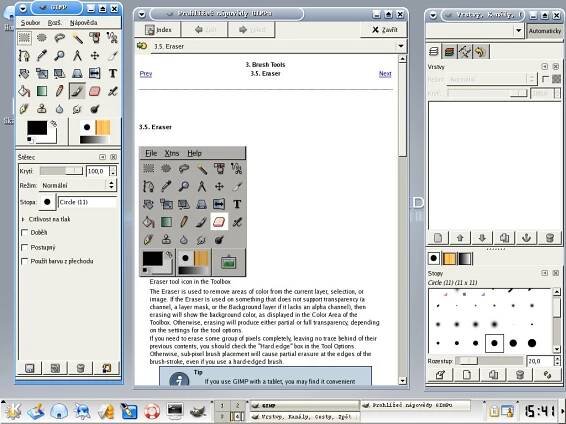Select the Crop knife tool
This screenshot has width=566, height=424.
(112, 55)
